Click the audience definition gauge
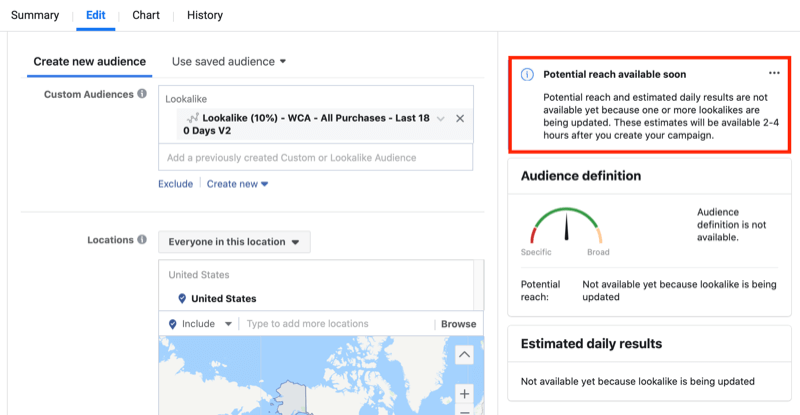800x415 pixels. pyautogui.click(x=566, y=225)
